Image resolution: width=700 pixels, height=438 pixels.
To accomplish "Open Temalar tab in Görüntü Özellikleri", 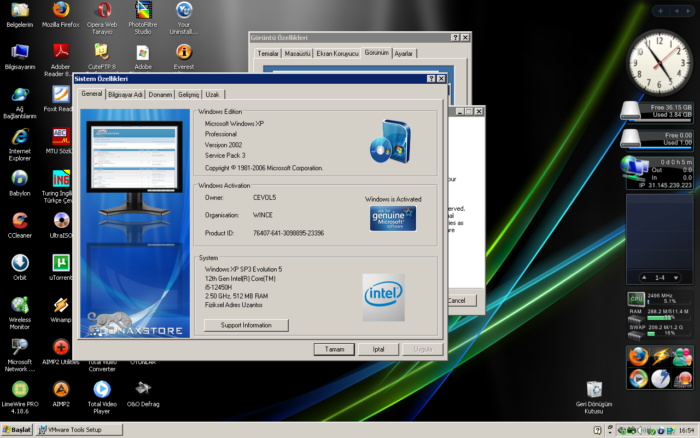I will tap(268, 54).
